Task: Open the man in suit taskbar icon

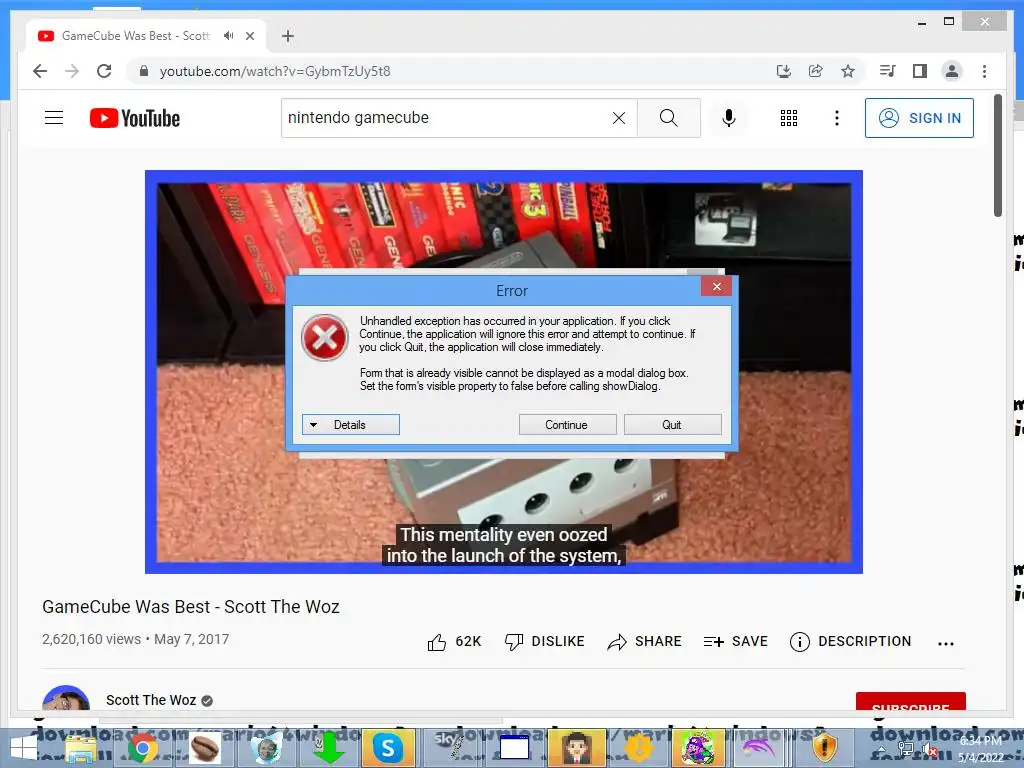Action: click(x=577, y=749)
